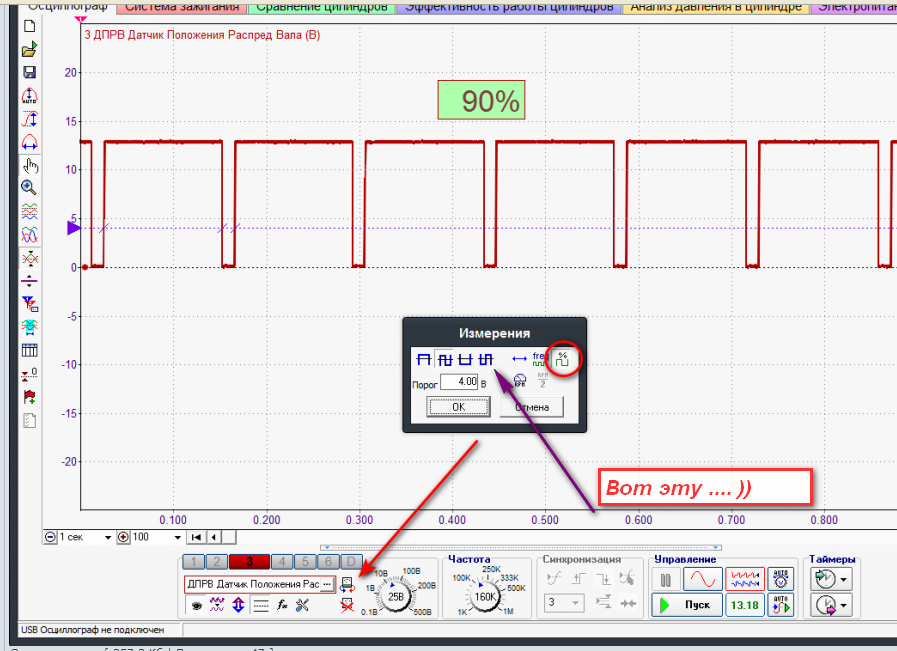Click the Пуск start button
Viewport: 897px width, 651px height.
coord(686,605)
